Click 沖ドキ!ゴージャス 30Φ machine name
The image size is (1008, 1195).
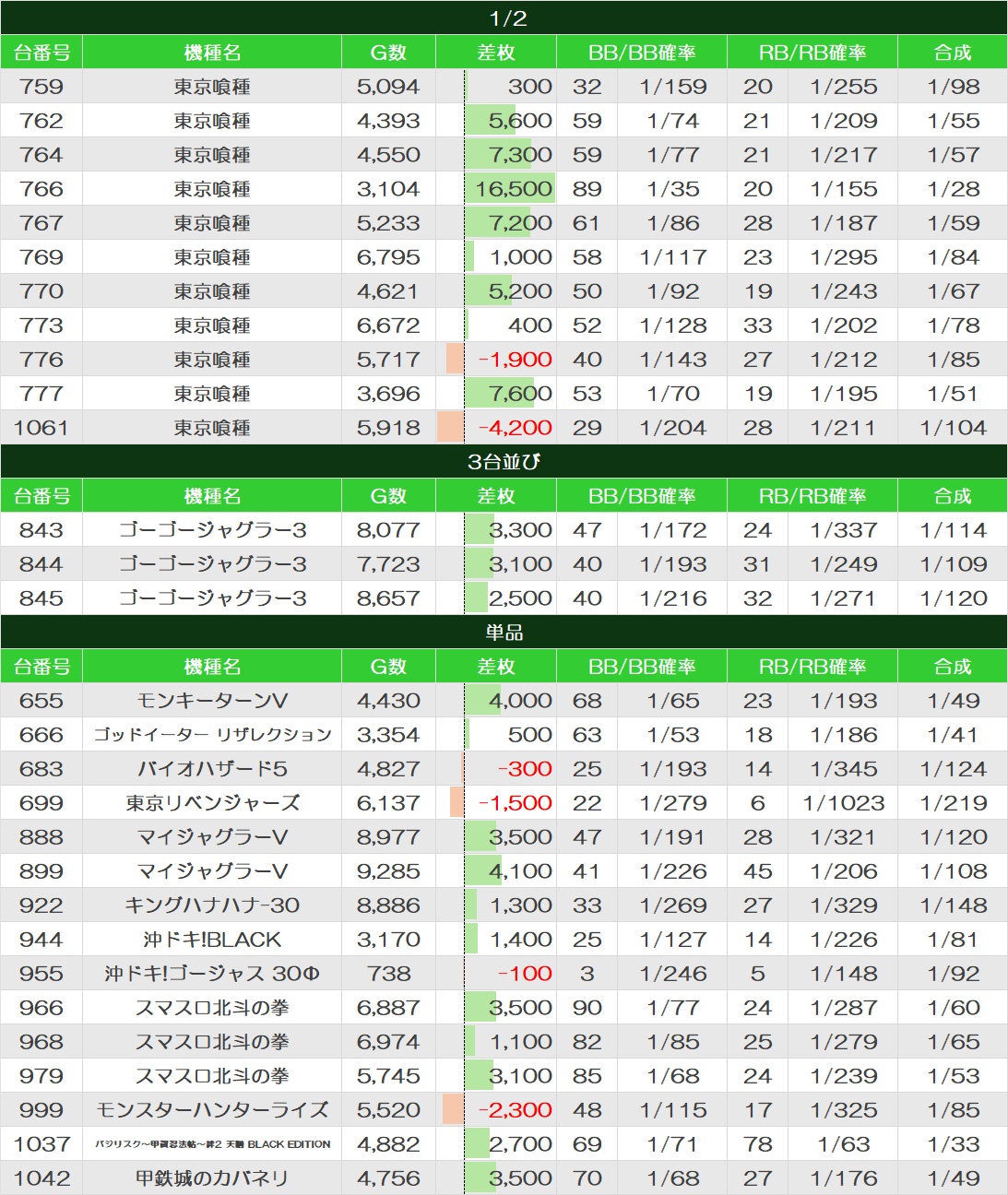tap(212, 974)
